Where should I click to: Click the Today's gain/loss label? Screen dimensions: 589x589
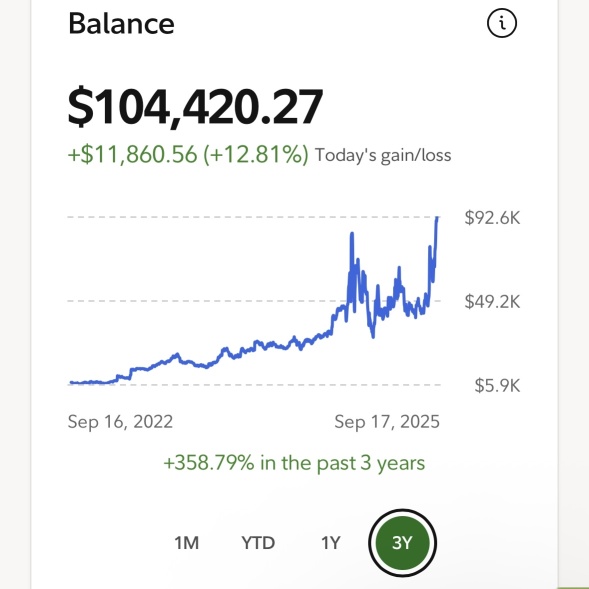383,155
